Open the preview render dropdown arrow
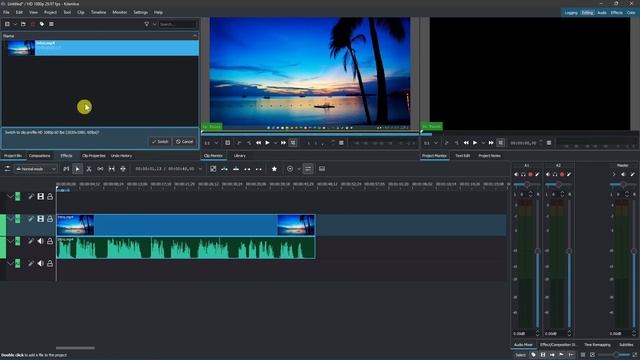 299,169
